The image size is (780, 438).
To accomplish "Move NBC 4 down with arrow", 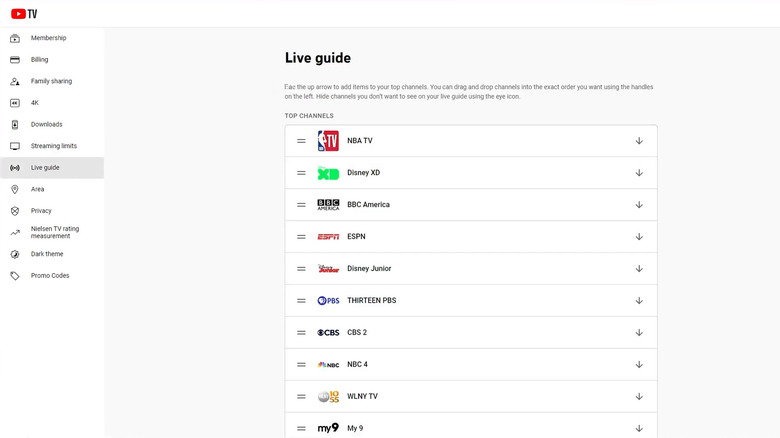I will point(639,364).
